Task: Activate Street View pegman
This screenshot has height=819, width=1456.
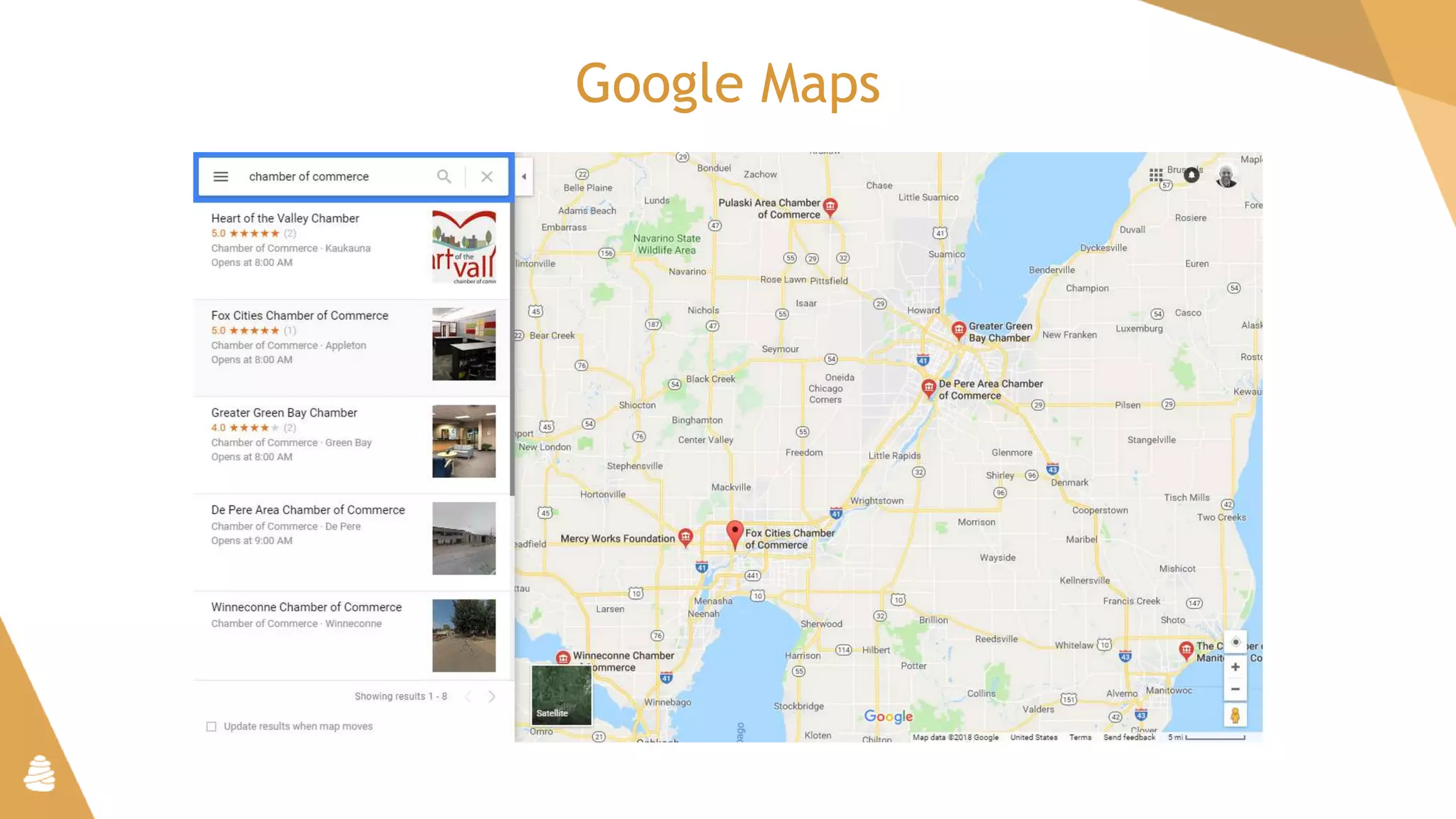Action: tap(1236, 715)
